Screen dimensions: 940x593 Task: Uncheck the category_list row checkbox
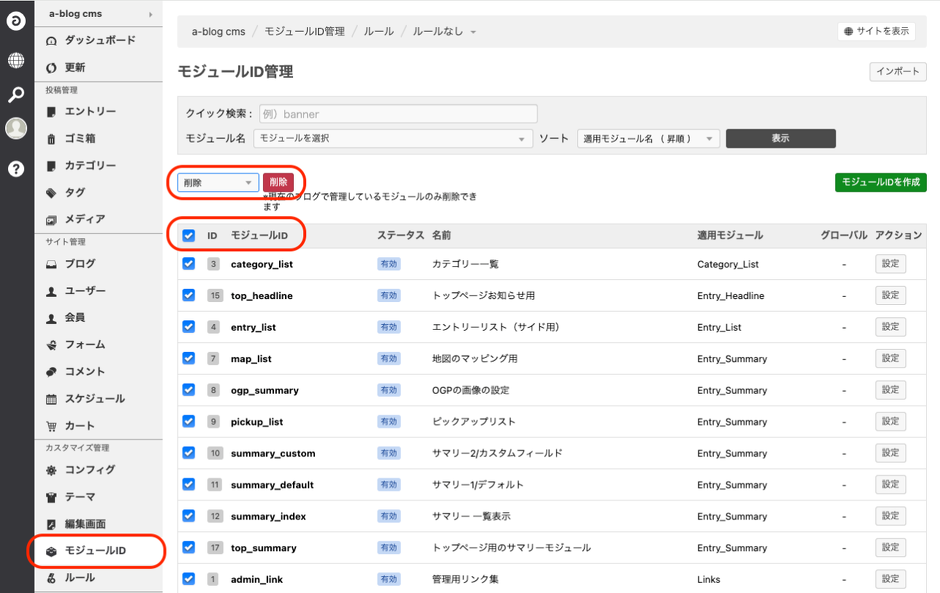click(189, 264)
